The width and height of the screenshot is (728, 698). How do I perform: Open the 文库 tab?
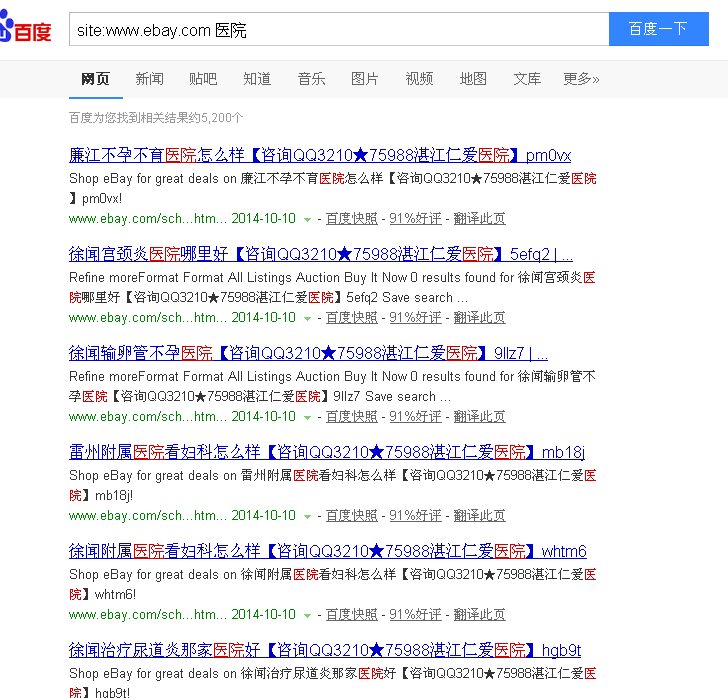click(x=527, y=79)
